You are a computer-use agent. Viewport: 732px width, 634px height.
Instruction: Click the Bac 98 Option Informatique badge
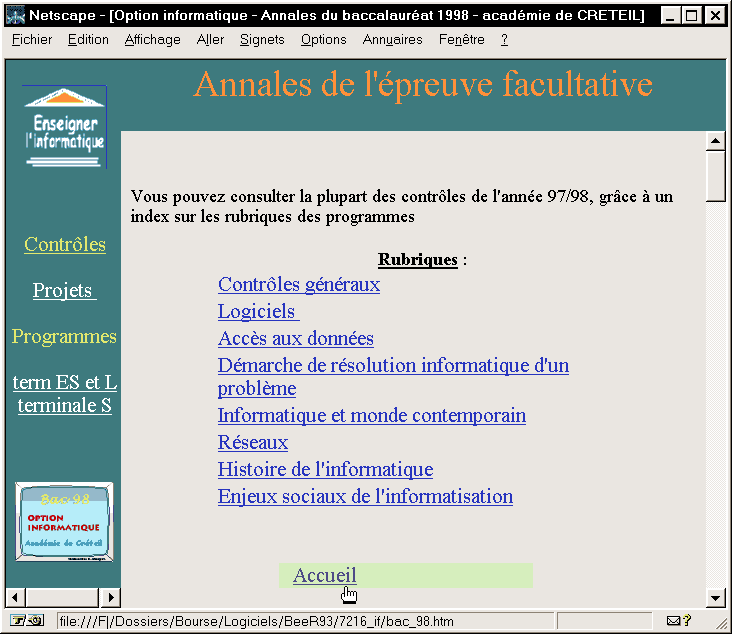pos(65,522)
